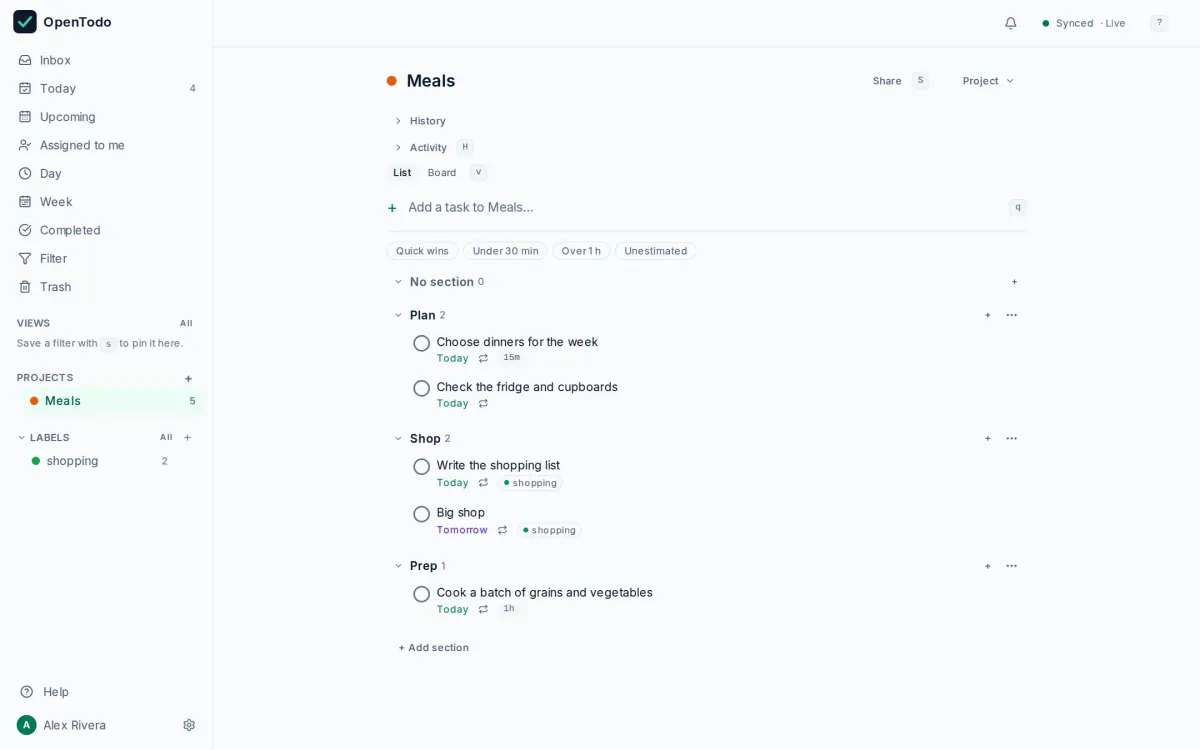Click recurrence icon on Check the fridge task
The width and height of the screenshot is (1200, 750).
(483, 403)
